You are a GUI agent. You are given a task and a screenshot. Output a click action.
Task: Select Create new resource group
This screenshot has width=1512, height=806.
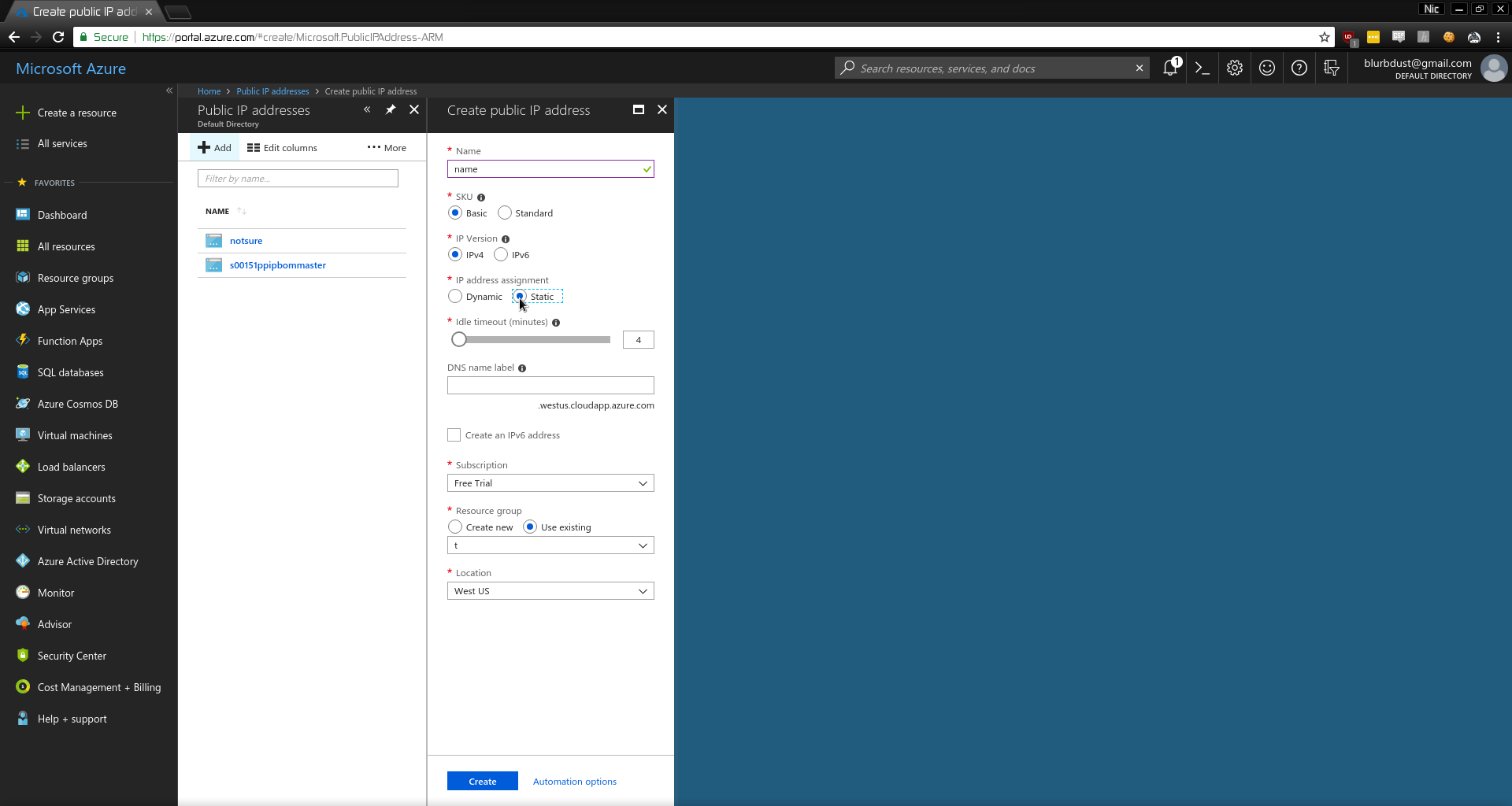pos(455,527)
